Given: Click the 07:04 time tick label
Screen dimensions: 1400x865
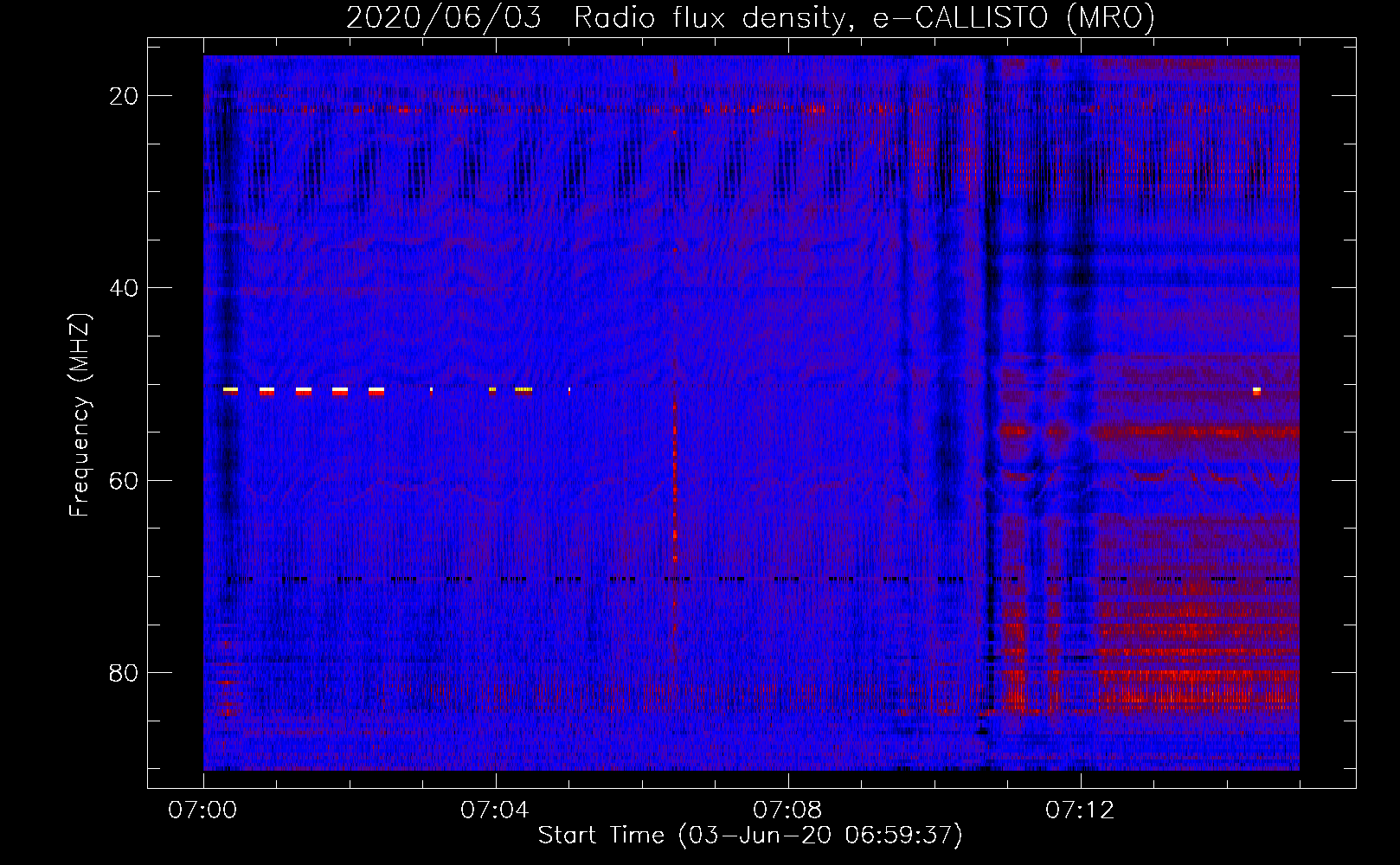Looking at the screenshot, I should [x=495, y=811].
